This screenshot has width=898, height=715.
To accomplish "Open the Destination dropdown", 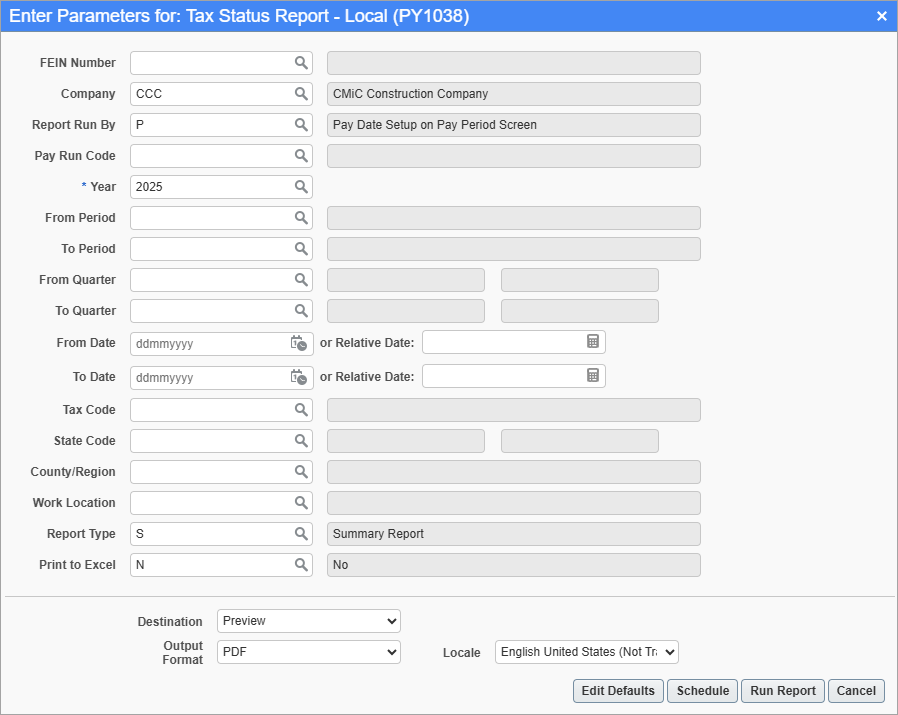I will coord(308,620).
